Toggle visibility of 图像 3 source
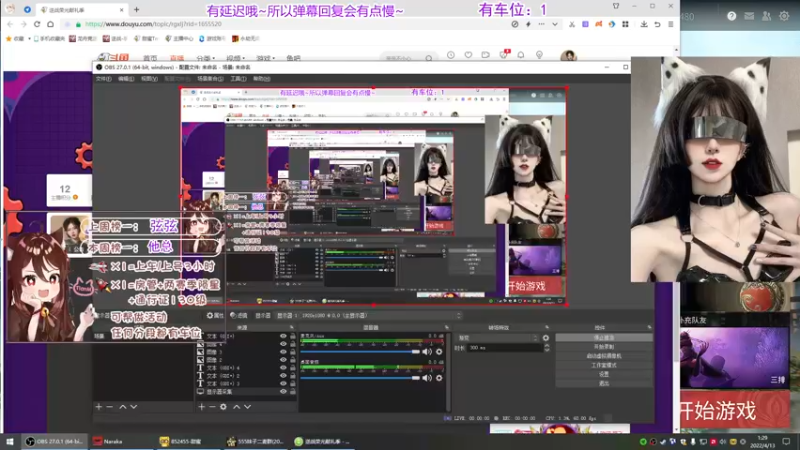The image size is (800, 450). tap(283, 352)
